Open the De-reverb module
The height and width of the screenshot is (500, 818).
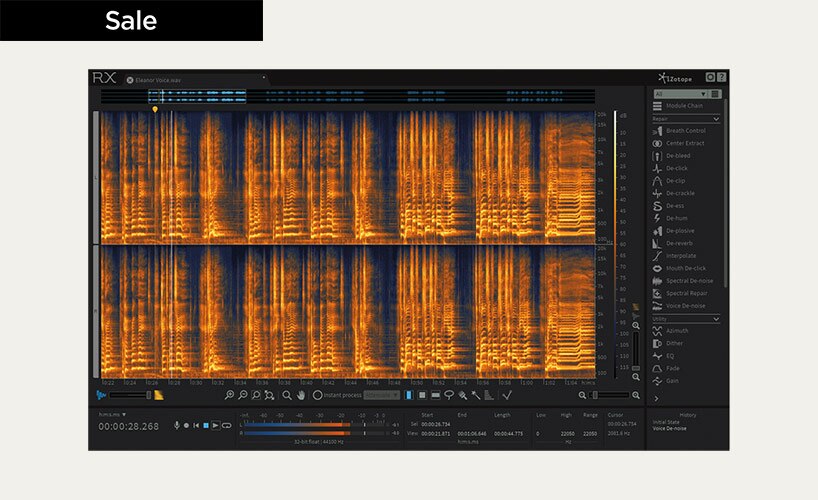coord(672,243)
